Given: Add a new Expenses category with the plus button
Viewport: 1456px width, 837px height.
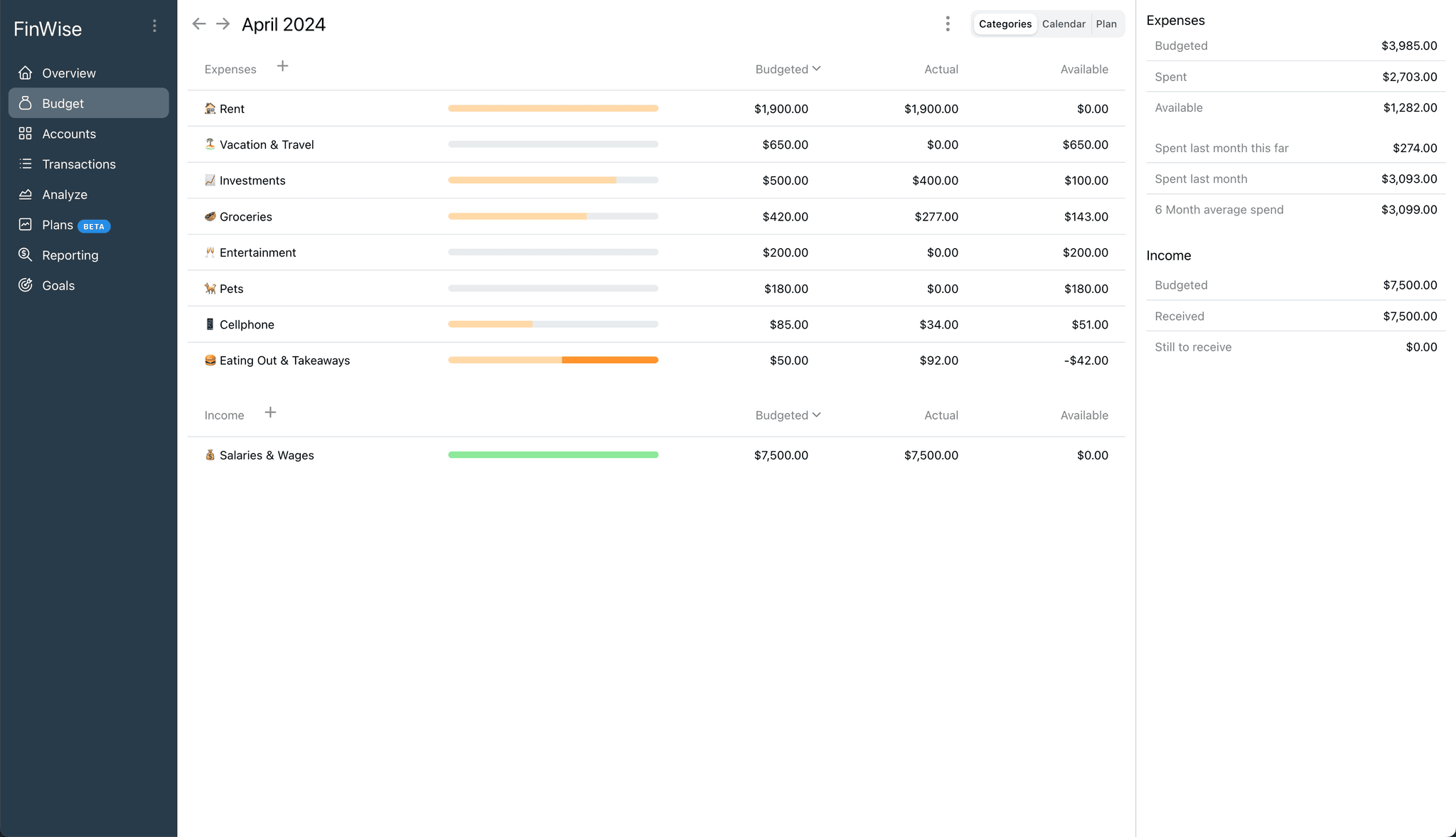Looking at the screenshot, I should (282, 65).
